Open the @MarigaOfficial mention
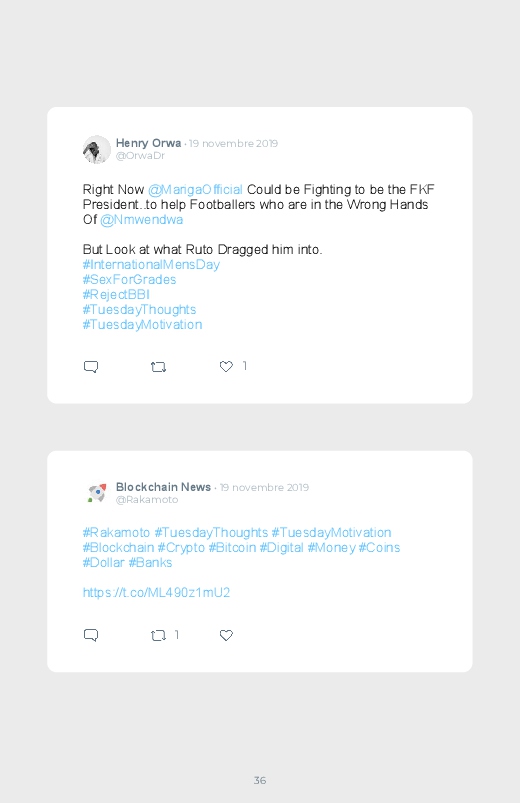The height and width of the screenshot is (803, 520). click(195, 189)
